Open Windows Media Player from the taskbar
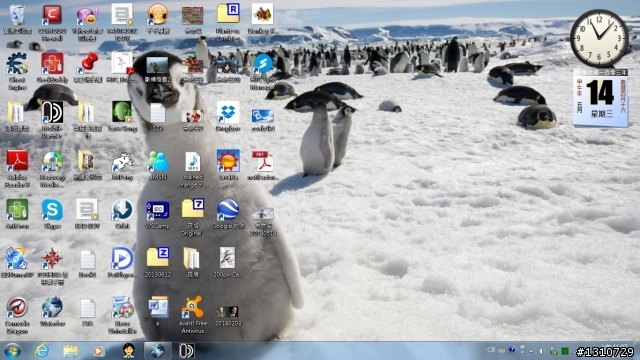The image size is (640, 360). point(98,351)
